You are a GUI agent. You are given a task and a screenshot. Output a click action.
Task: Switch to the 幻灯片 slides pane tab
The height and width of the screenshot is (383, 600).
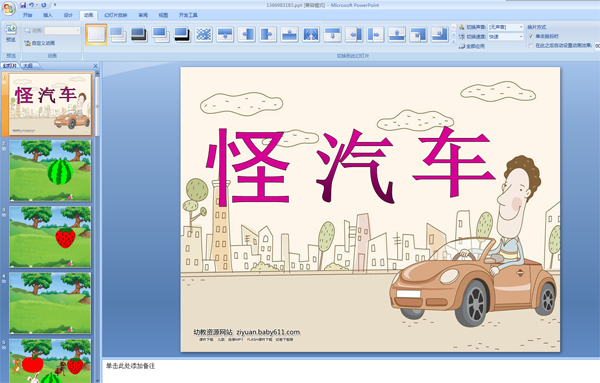(10, 66)
